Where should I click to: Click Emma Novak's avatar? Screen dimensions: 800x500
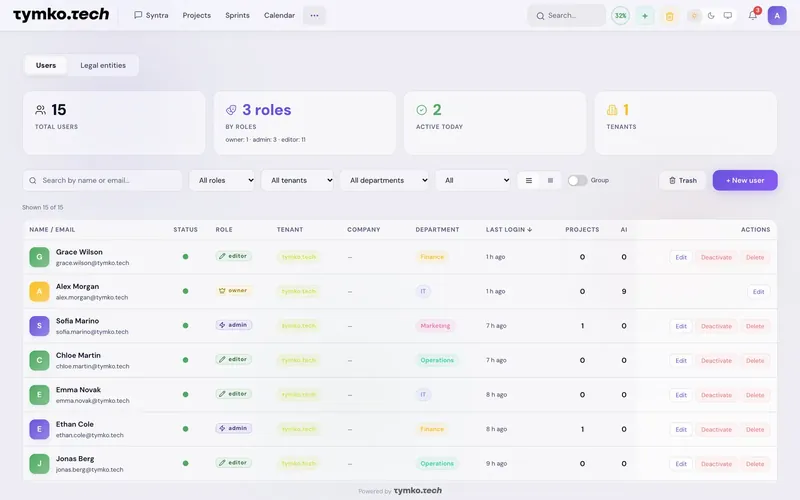(39, 394)
